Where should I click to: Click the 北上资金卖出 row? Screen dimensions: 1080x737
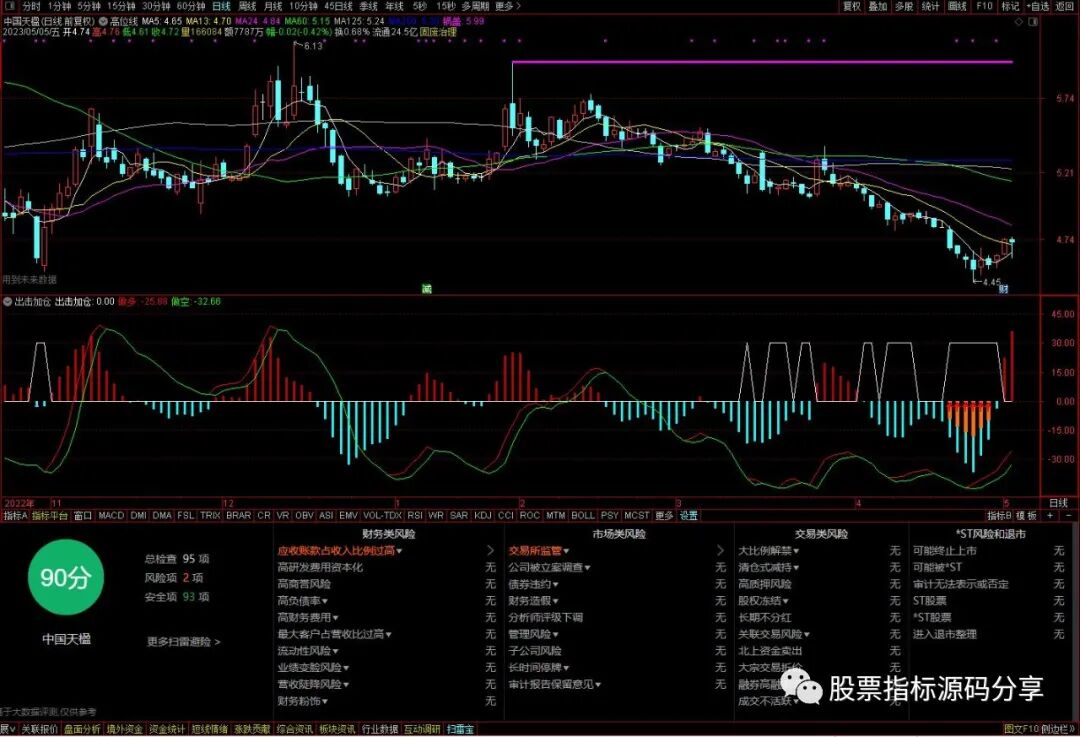click(x=819, y=651)
